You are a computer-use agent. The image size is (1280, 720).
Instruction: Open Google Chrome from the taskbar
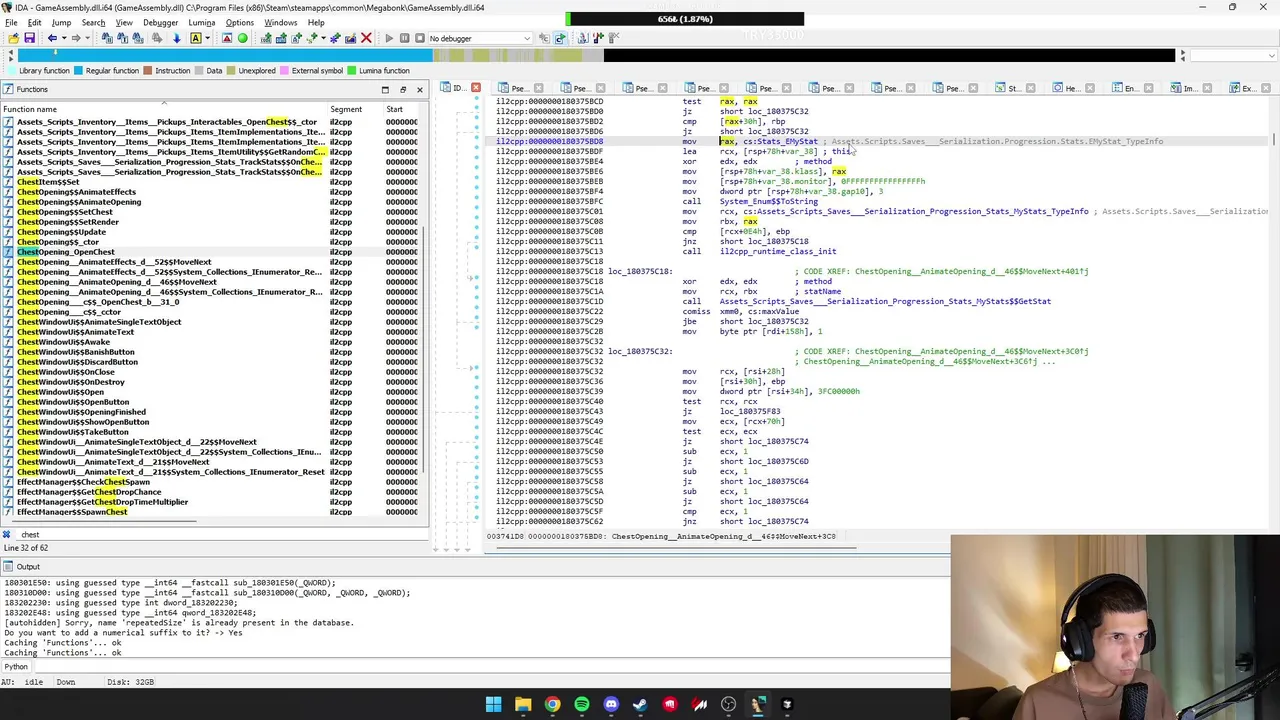coord(552,705)
